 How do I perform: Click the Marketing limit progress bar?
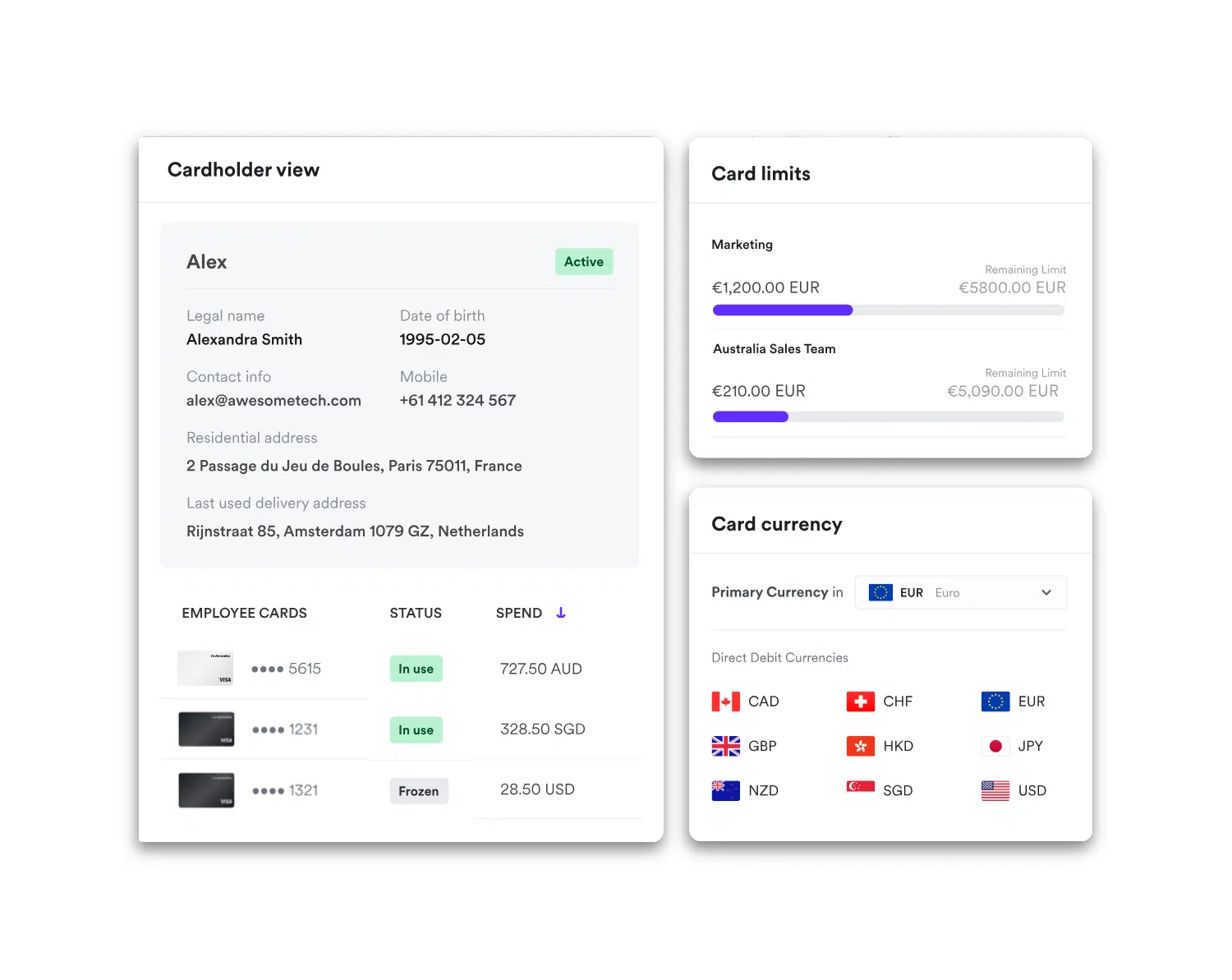coord(888,311)
